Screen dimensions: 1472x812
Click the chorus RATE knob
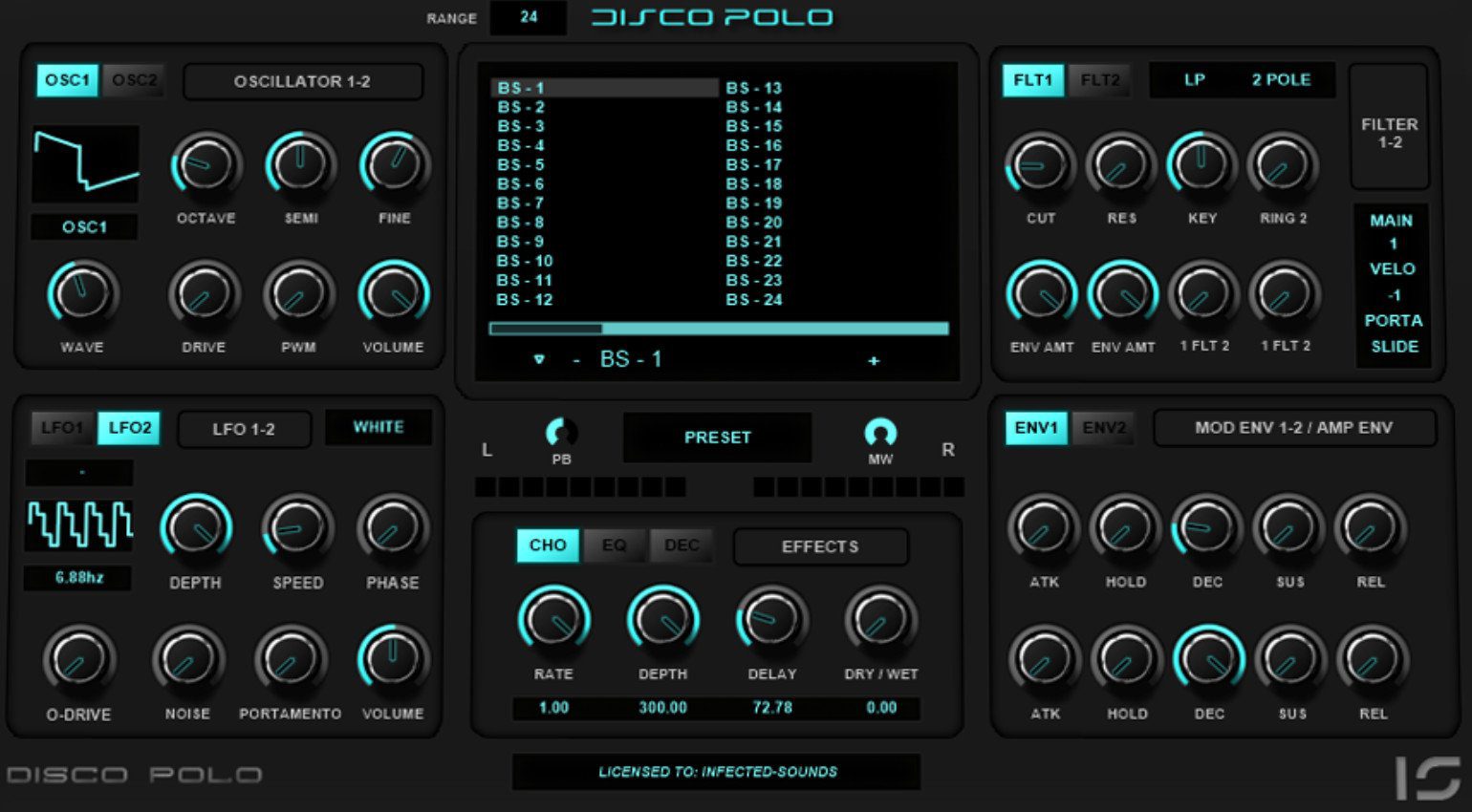point(553,620)
